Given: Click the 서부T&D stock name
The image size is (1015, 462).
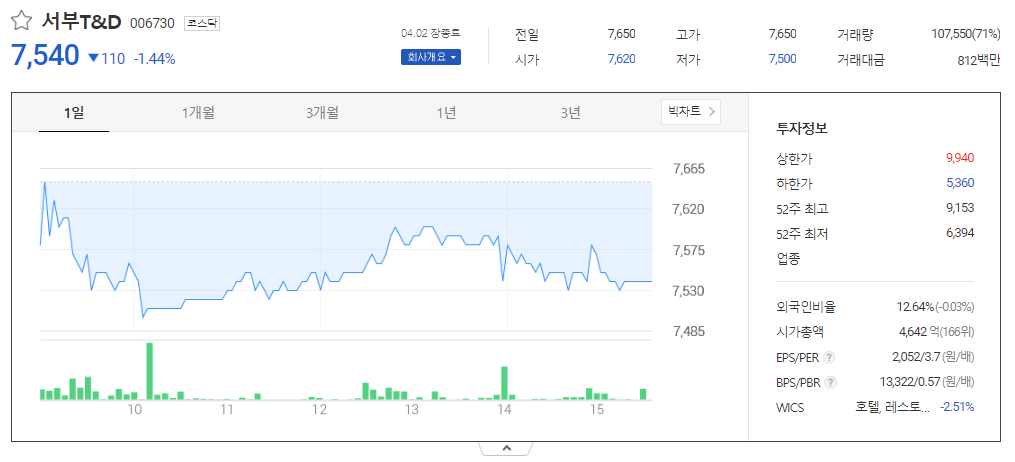Looking at the screenshot, I should pyautogui.click(x=82, y=22).
